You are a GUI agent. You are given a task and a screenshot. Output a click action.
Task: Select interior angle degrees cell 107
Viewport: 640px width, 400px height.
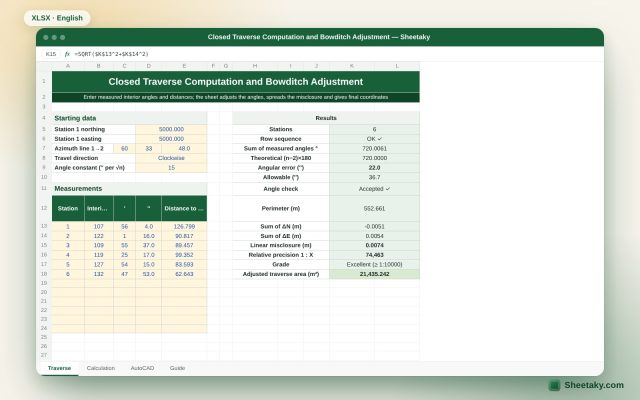tap(99, 227)
